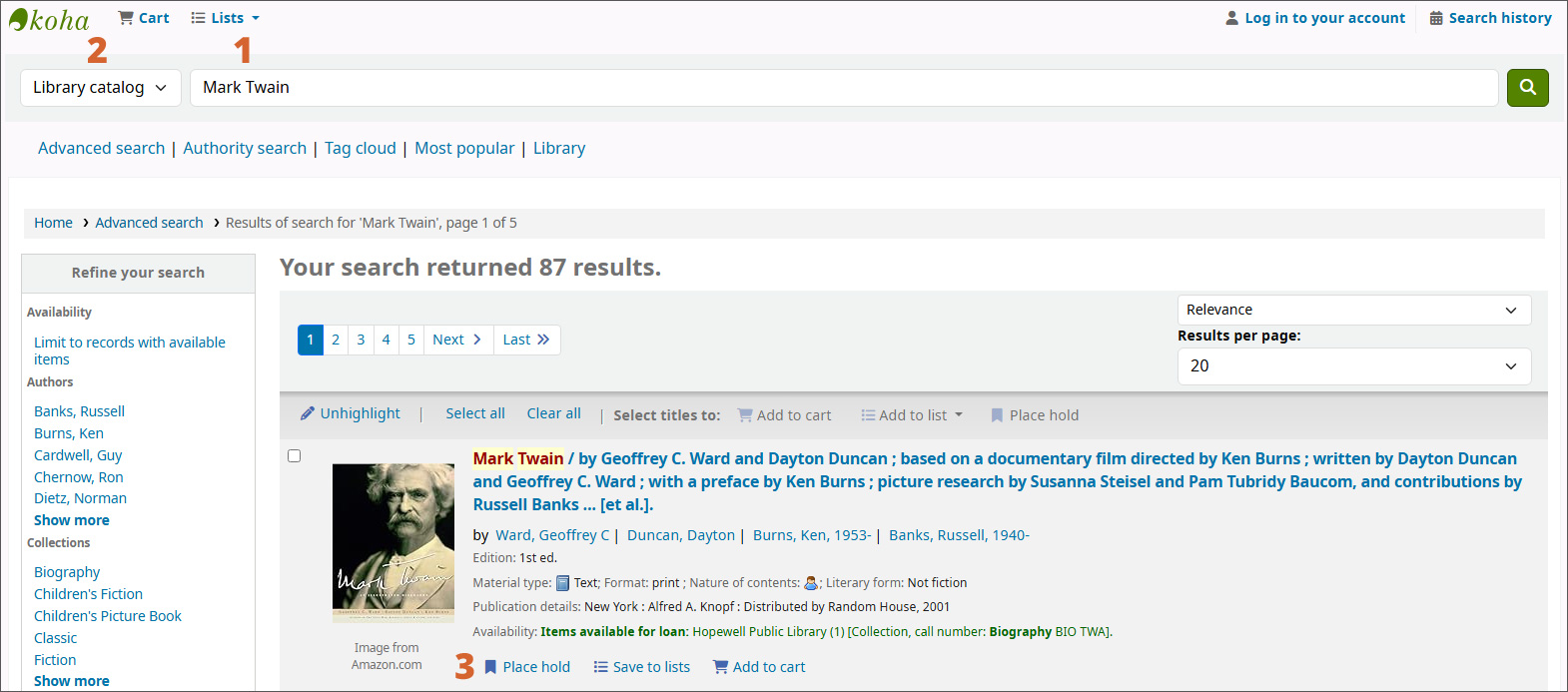Click the green search magnifier button
This screenshot has height=692, width=1568.
pyautogui.click(x=1527, y=88)
